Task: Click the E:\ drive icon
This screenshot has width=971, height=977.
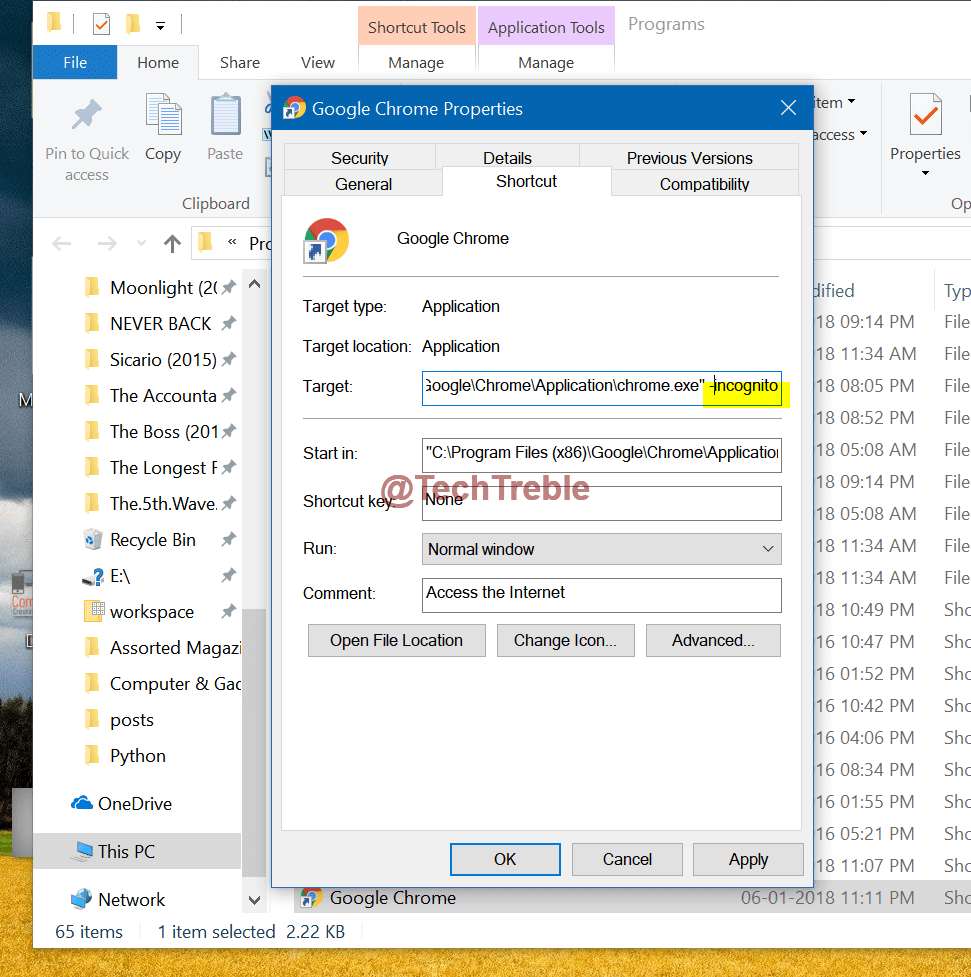Action: pos(93,576)
